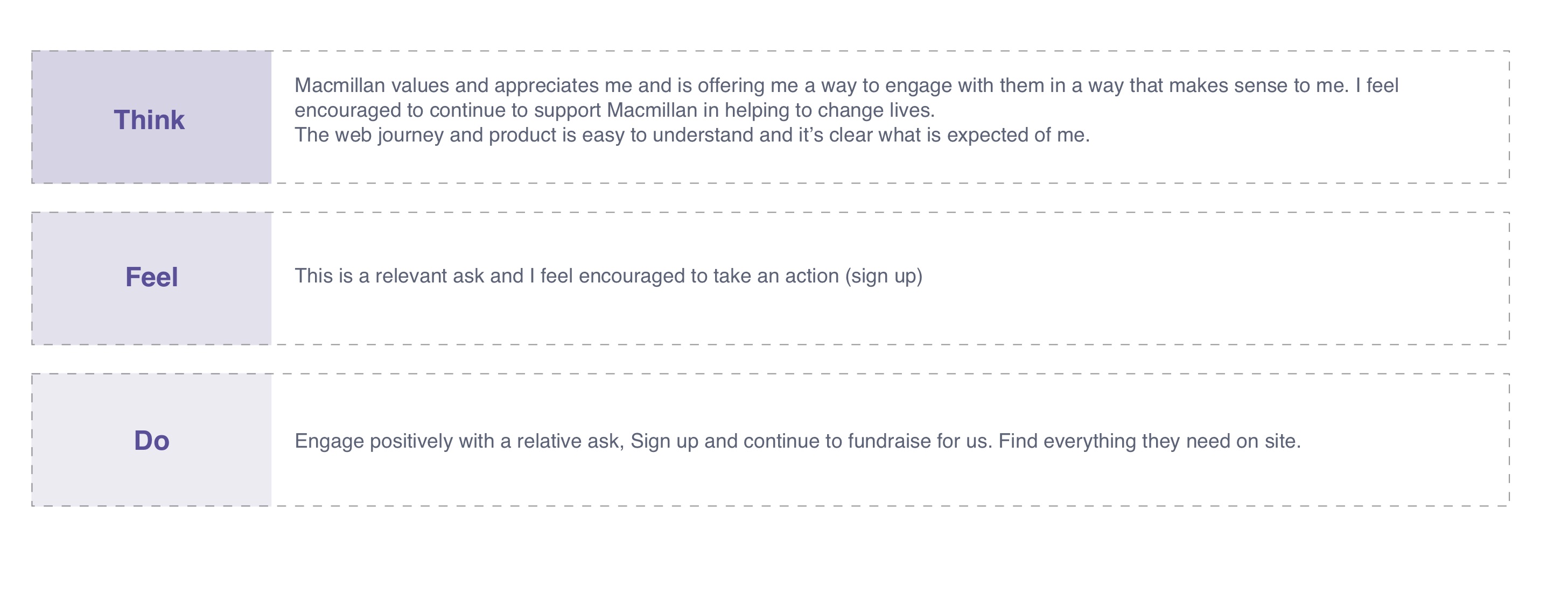Image resolution: width=1568 pixels, height=594 pixels.
Task: Click the Think label box
Action: [151, 117]
